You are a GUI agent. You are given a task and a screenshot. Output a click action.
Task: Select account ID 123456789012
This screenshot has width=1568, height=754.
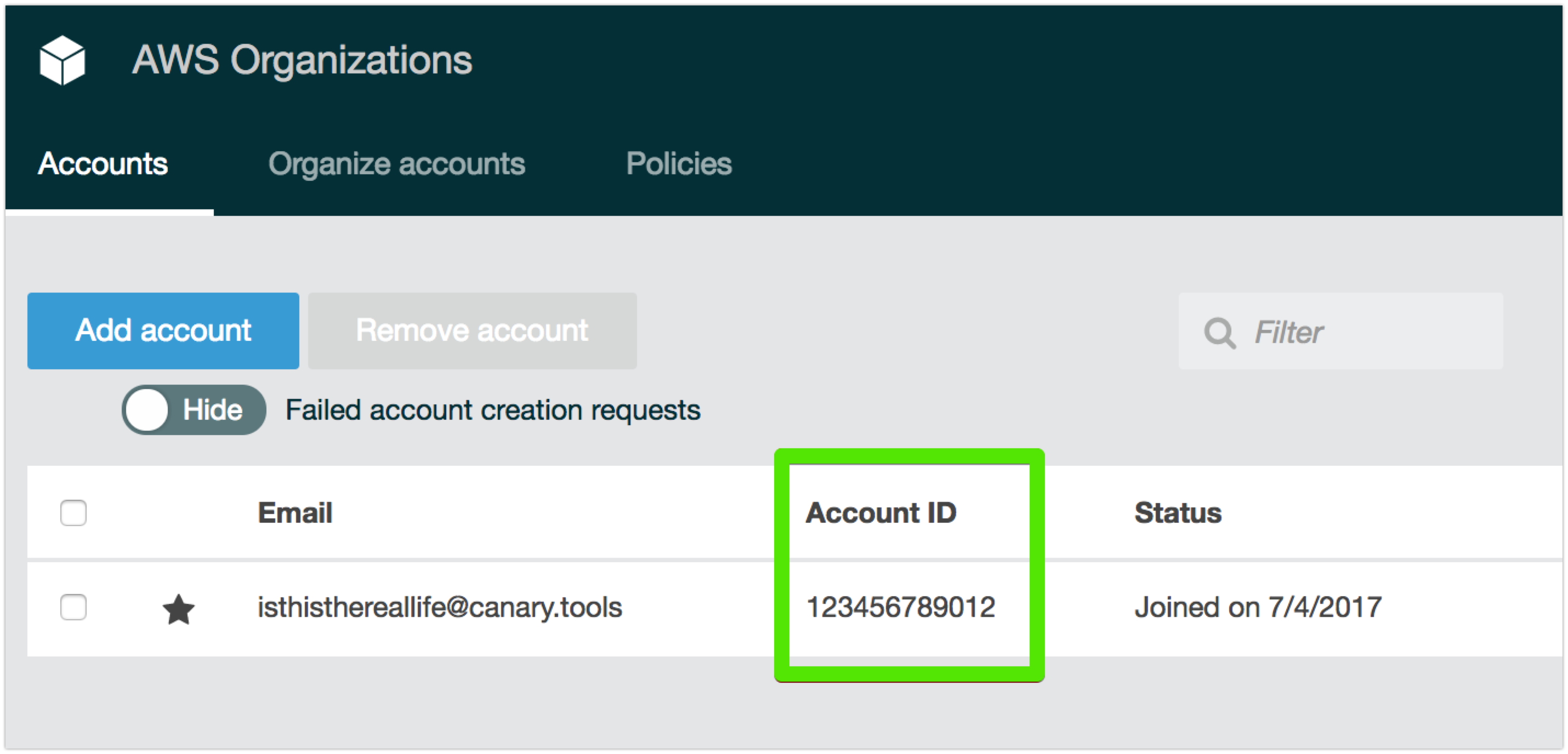click(x=900, y=607)
